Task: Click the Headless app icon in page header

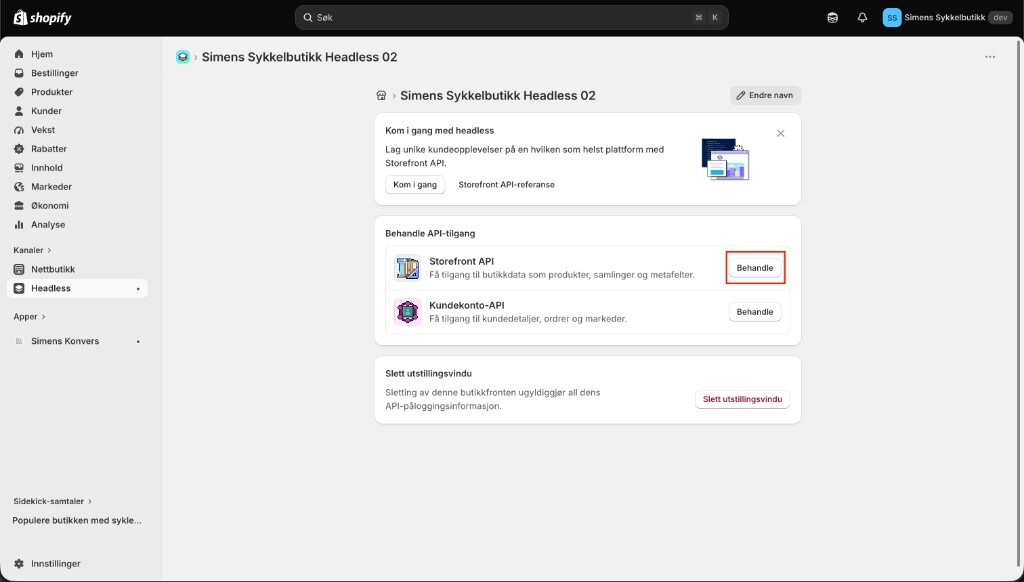Action: click(183, 57)
